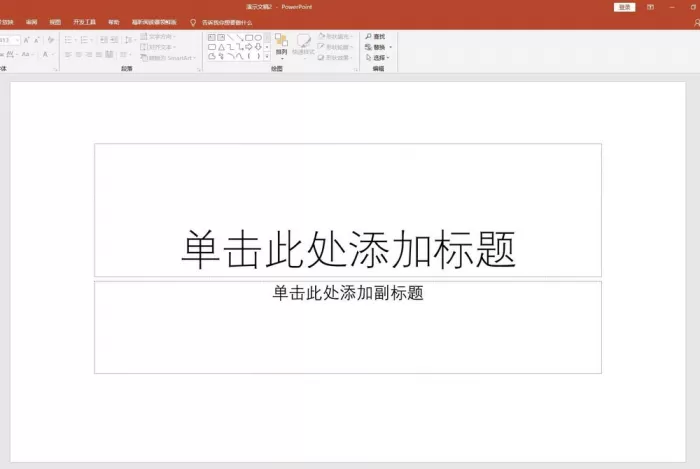Image resolution: width=700 pixels, height=469 pixels.
Task: Pick the right brace shape
Action: pos(258,56)
